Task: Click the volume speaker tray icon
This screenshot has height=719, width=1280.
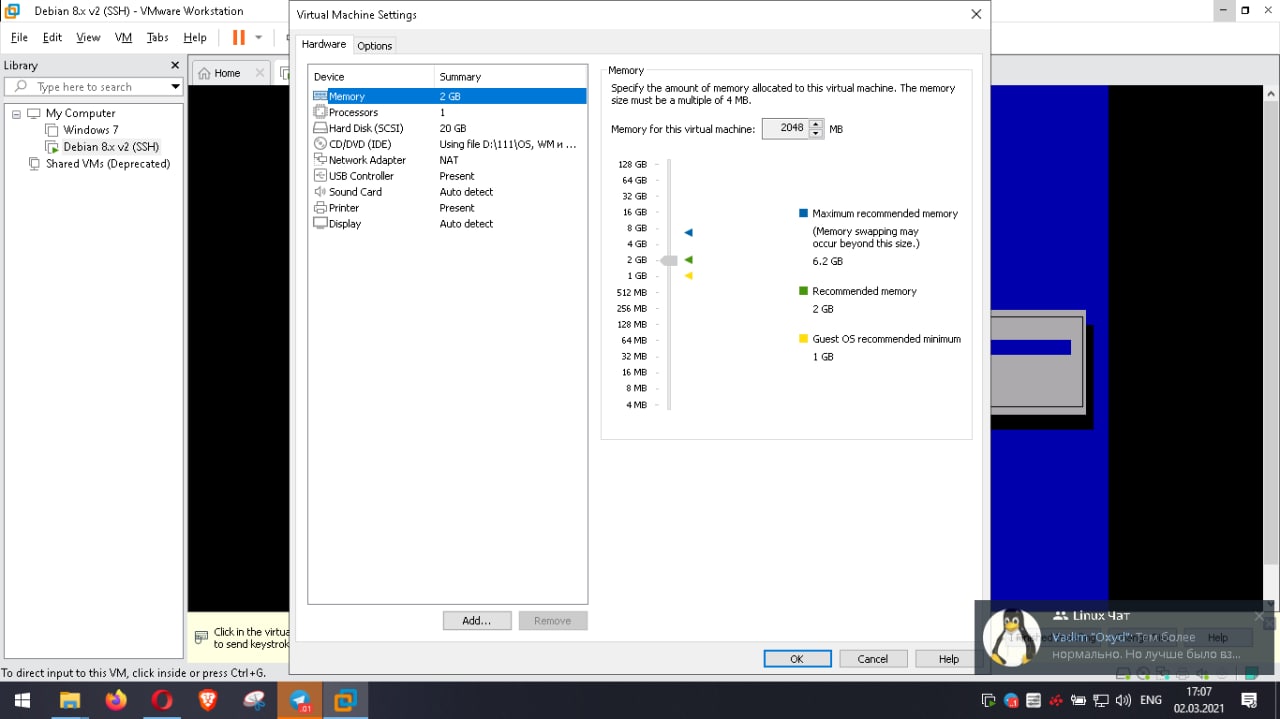Action: (1123, 701)
